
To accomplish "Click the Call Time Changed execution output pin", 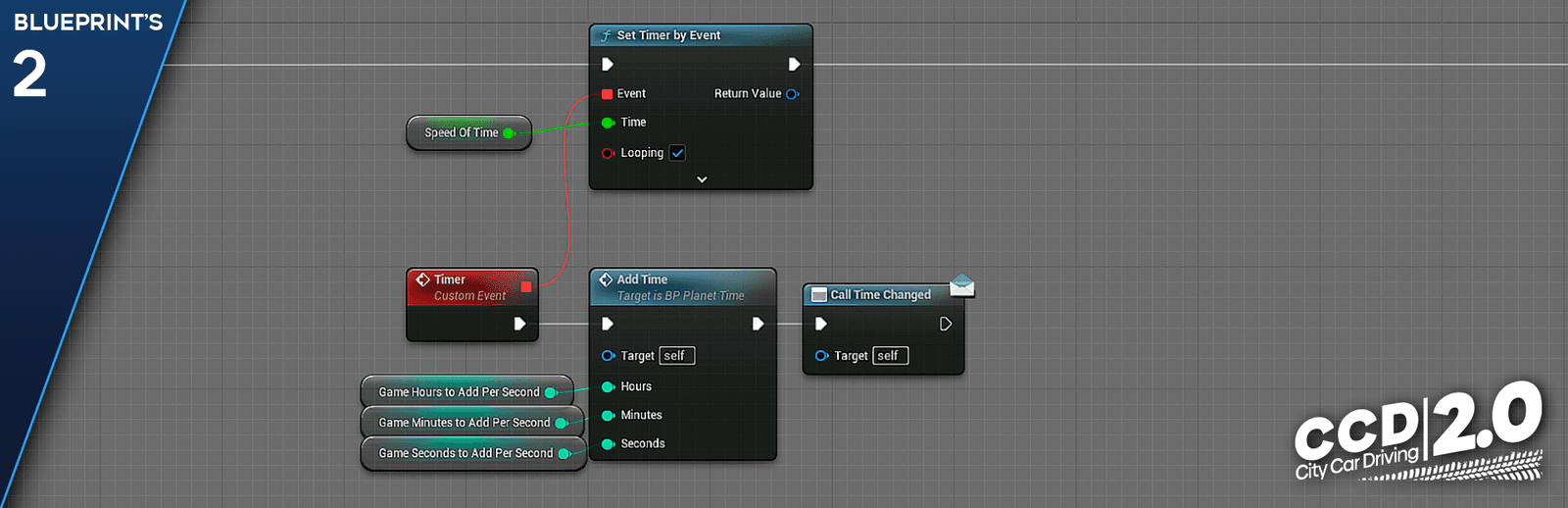I will coord(946,324).
